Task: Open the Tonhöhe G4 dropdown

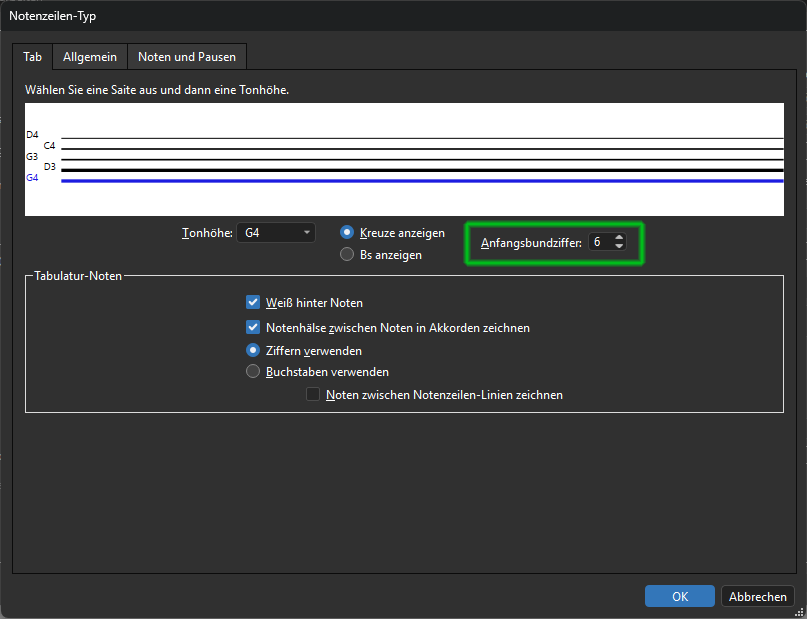Action: click(276, 233)
